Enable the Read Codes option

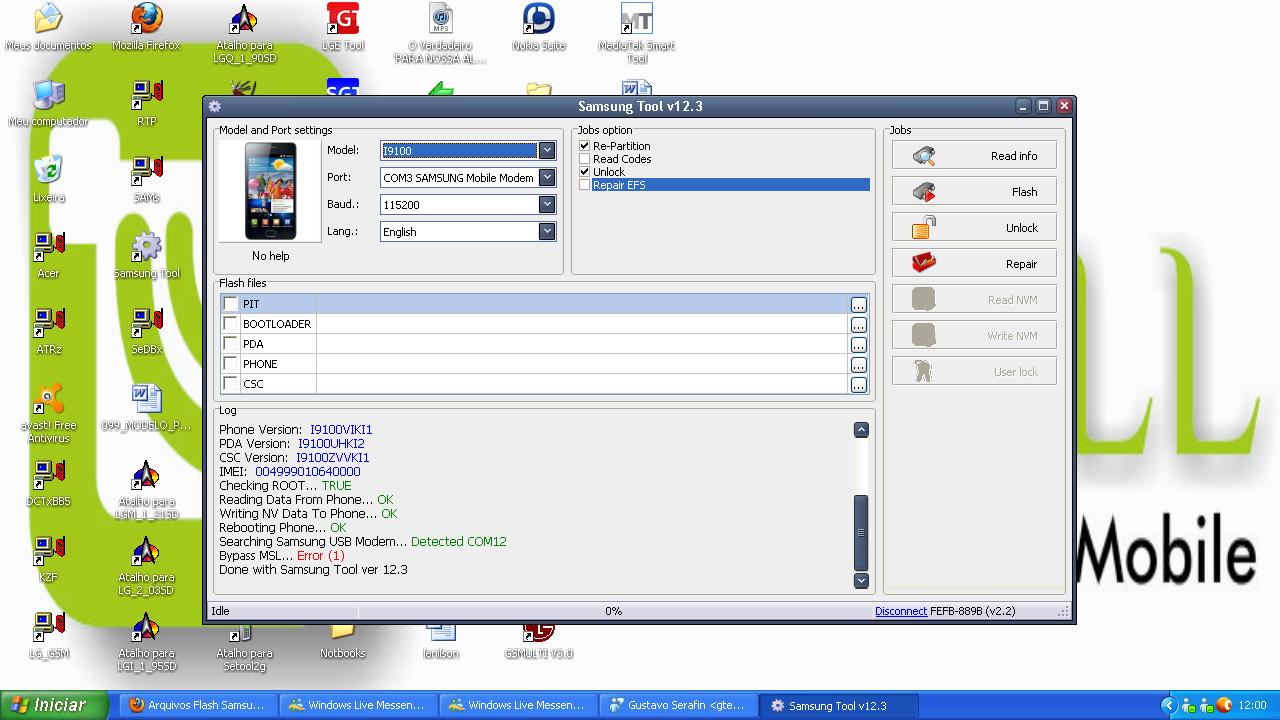coord(585,159)
